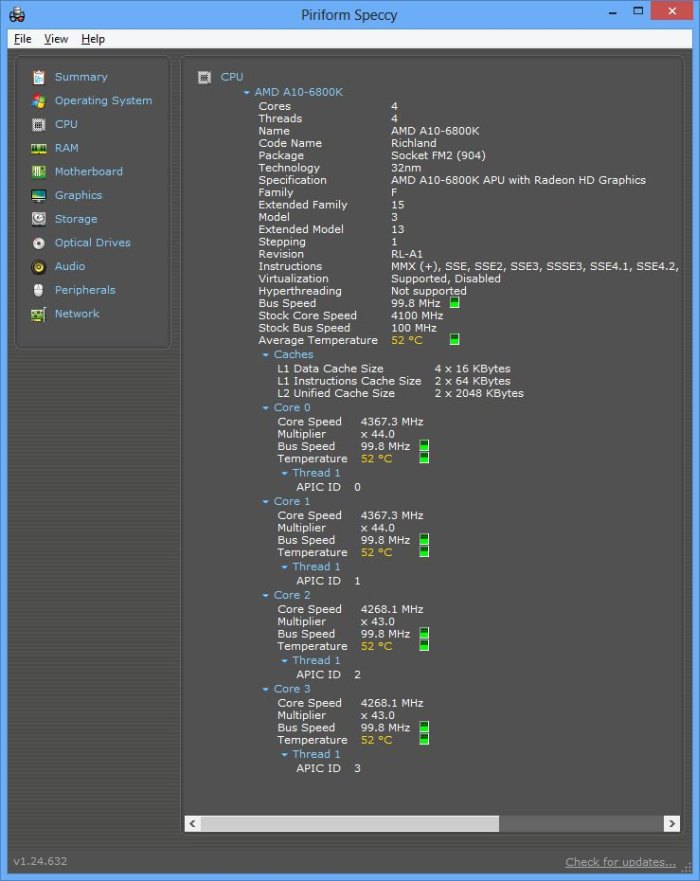Click Core 1 Bus Speed graph icon
Screen dimensions: 700x881
click(424, 539)
